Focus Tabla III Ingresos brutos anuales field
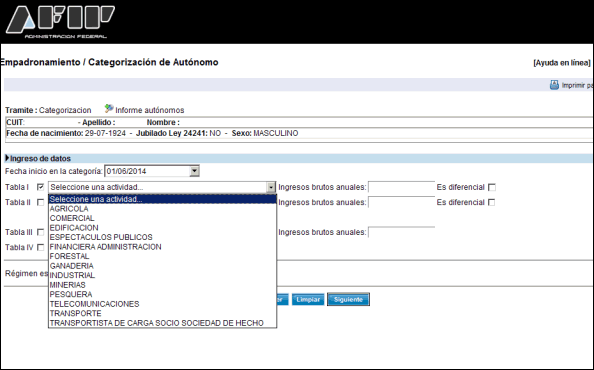The width and height of the screenshot is (594, 370). pyautogui.click(x=401, y=232)
